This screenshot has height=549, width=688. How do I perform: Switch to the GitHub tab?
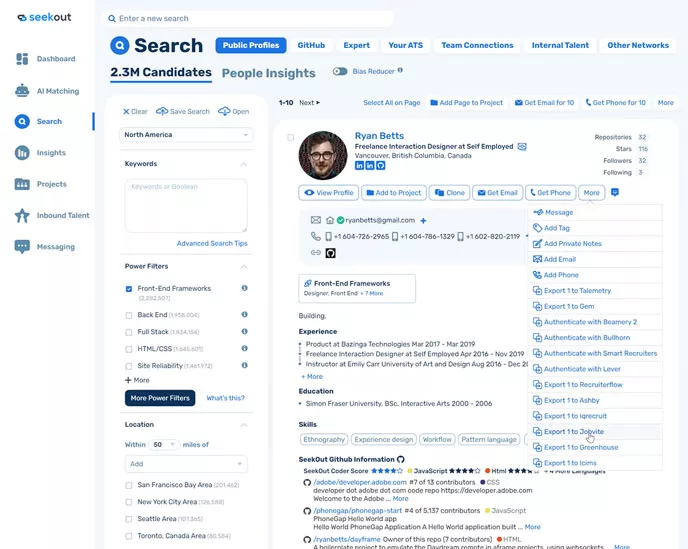point(311,46)
